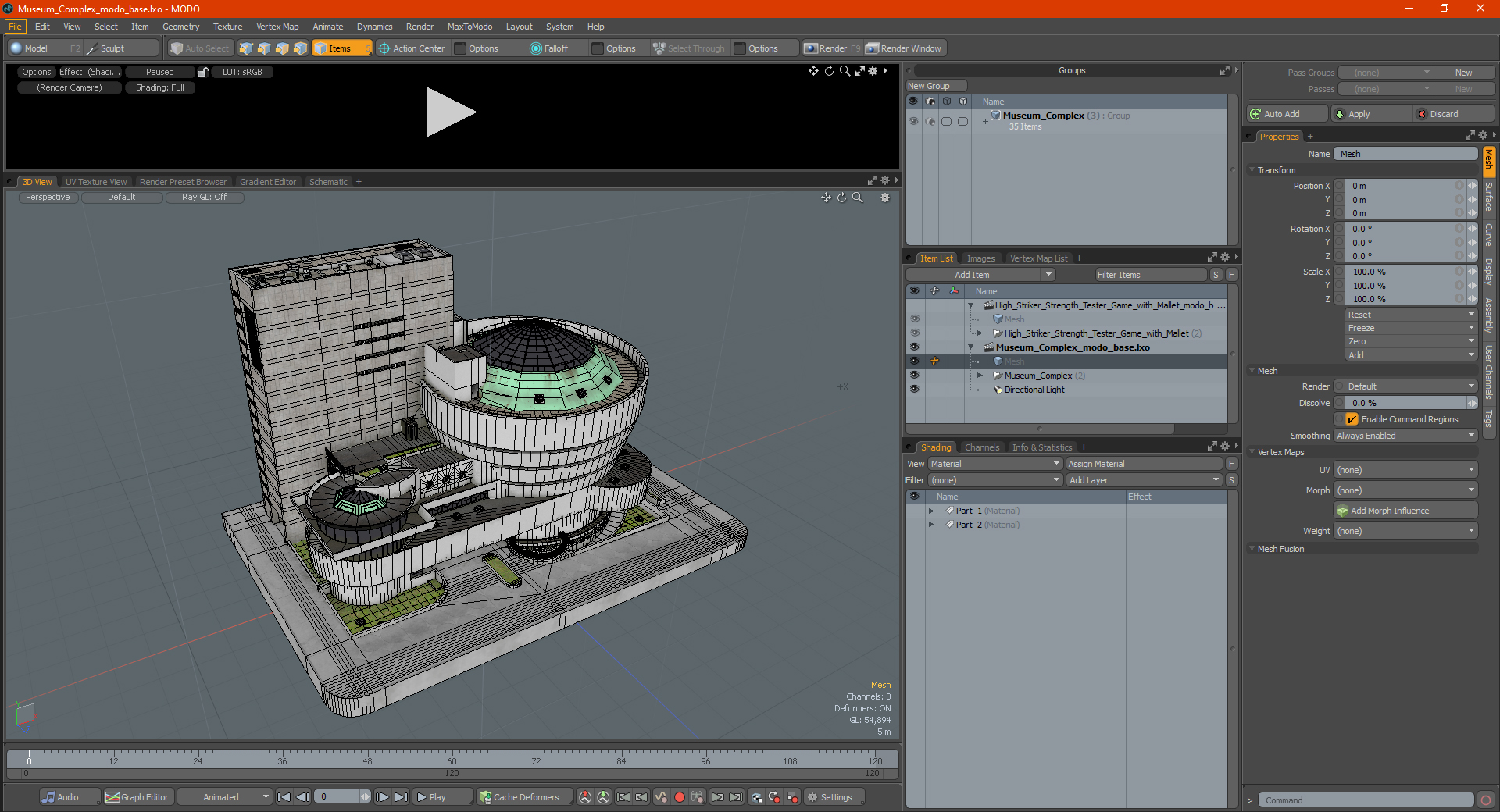This screenshot has height=812, width=1500.
Task: Open the Animated keying mode dropdown
Action: [225, 797]
